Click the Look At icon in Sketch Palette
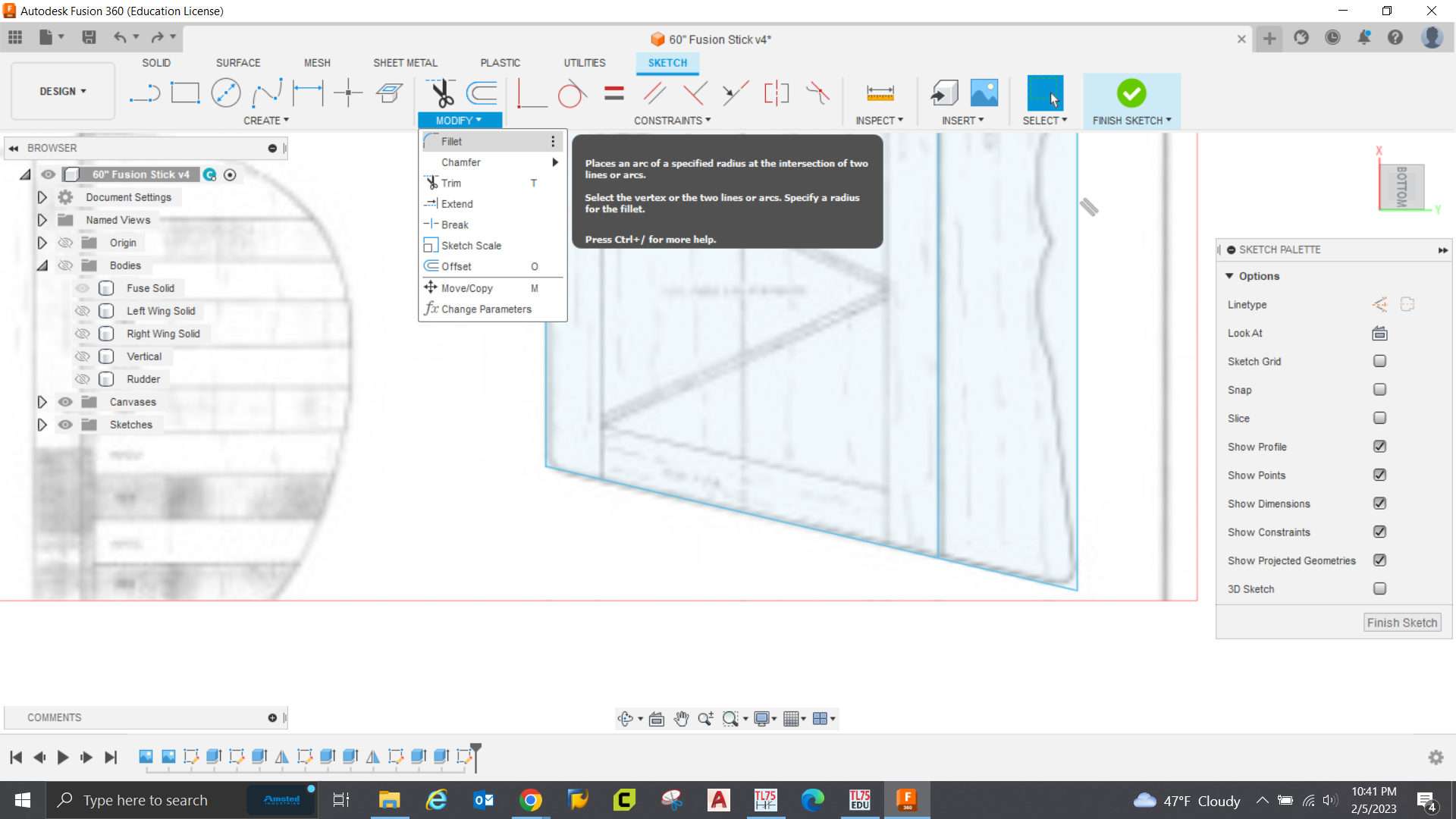This screenshot has width=1456, height=819. [x=1379, y=333]
